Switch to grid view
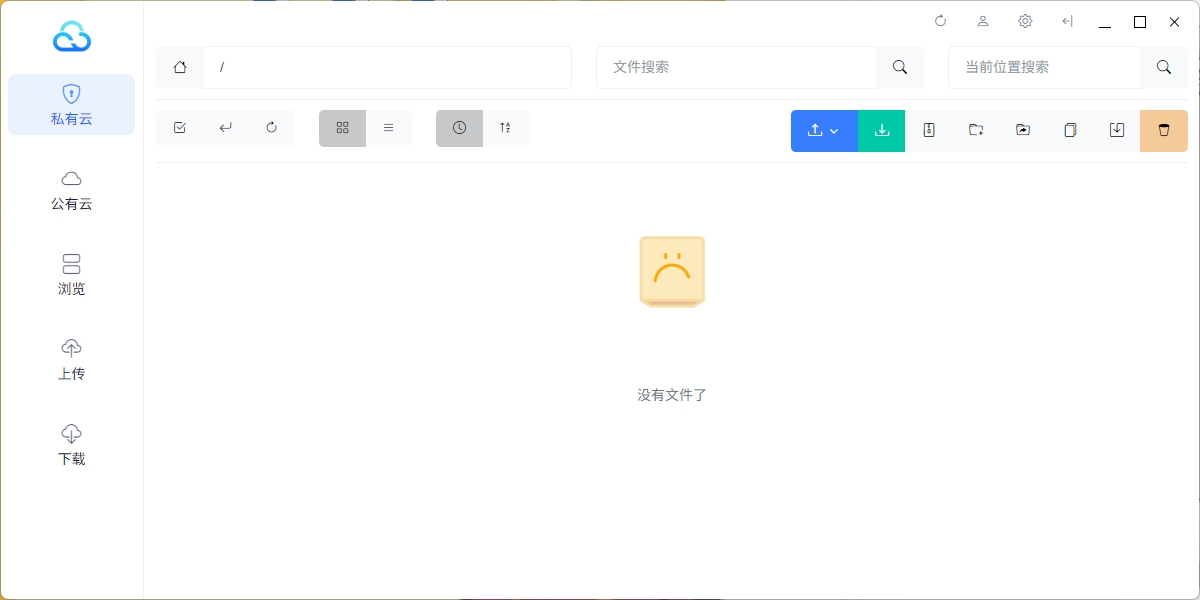Image resolution: width=1200 pixels, height=600 pixels. (x=342, y=128)
